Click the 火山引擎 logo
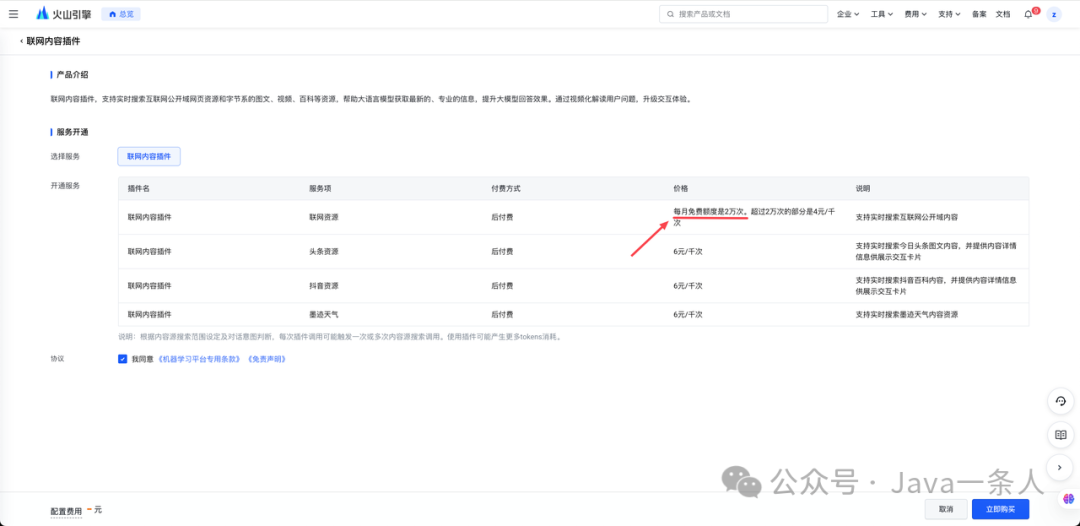This screenshot has width=1080, height=526. (x=63, y=14)
